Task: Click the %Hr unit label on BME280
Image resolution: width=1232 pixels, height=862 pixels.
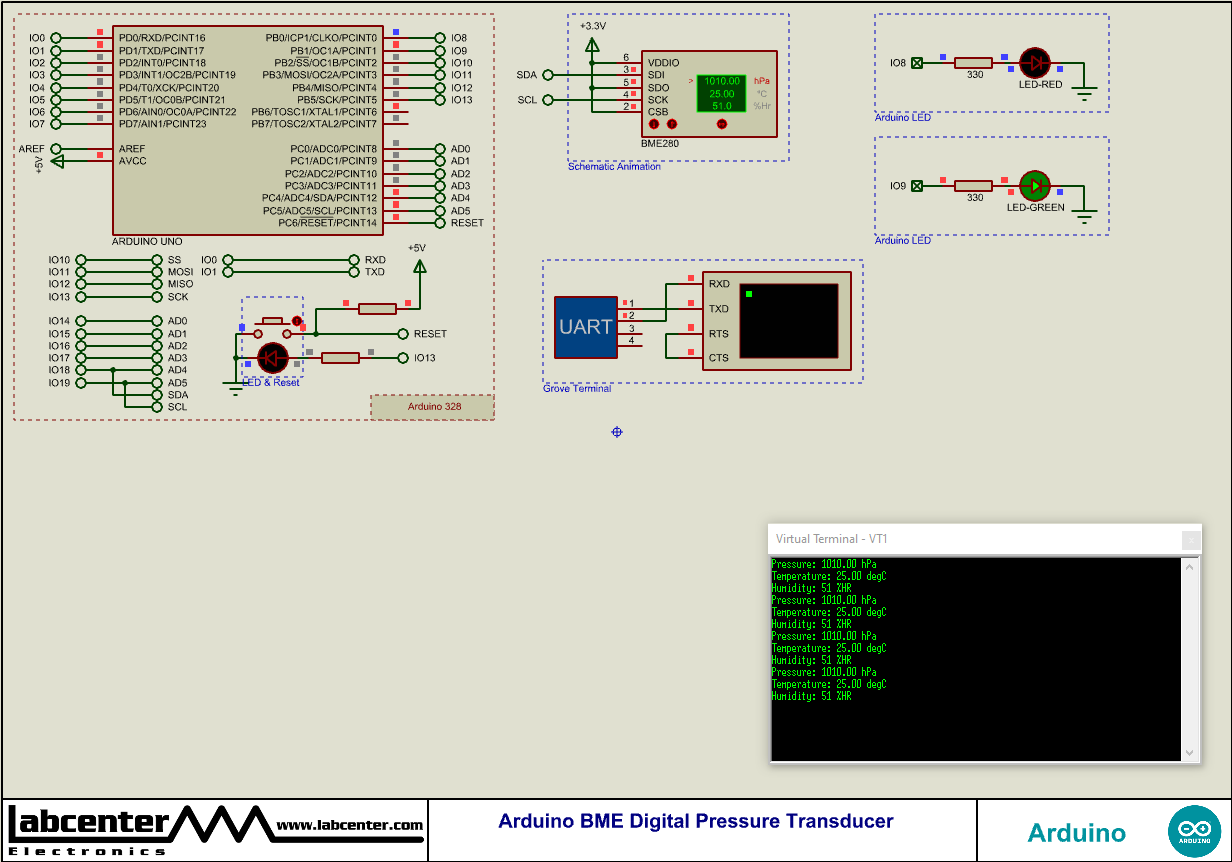Action: tap(762, 106)
